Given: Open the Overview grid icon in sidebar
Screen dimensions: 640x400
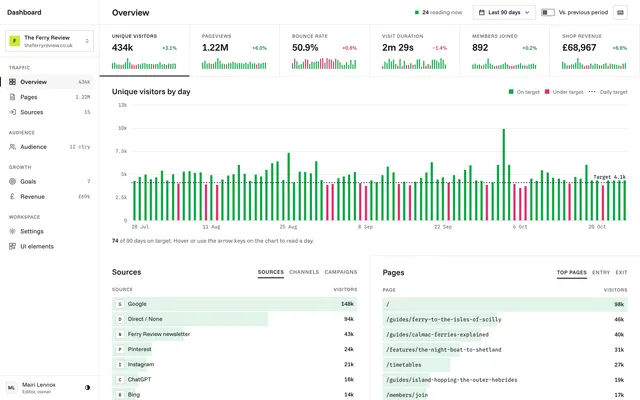Looking at the screenshot, I should [x=12, y=82].
